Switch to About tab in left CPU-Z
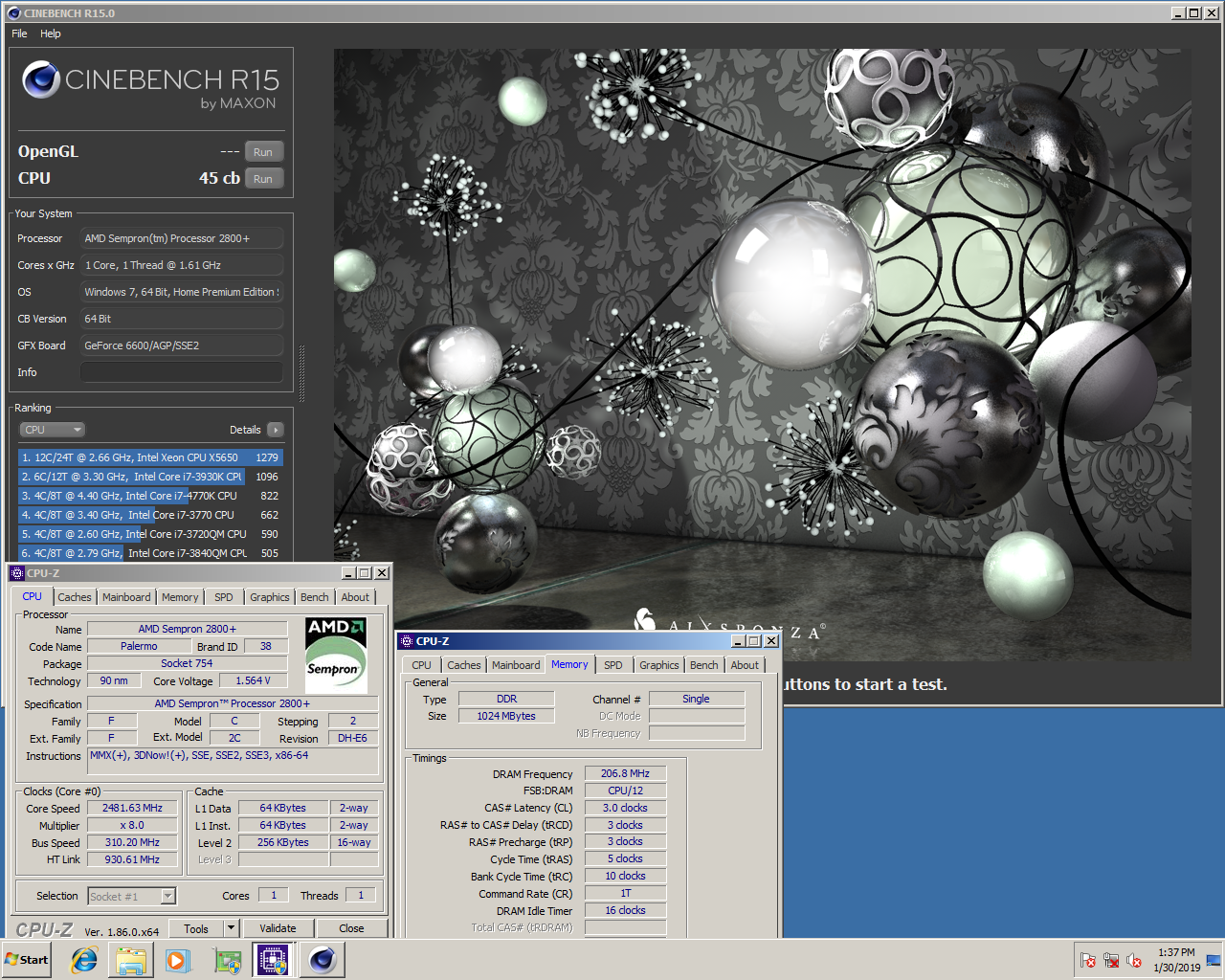This screenshot has width=1225, height=980. pyautogui.click(x=355, y=597)
